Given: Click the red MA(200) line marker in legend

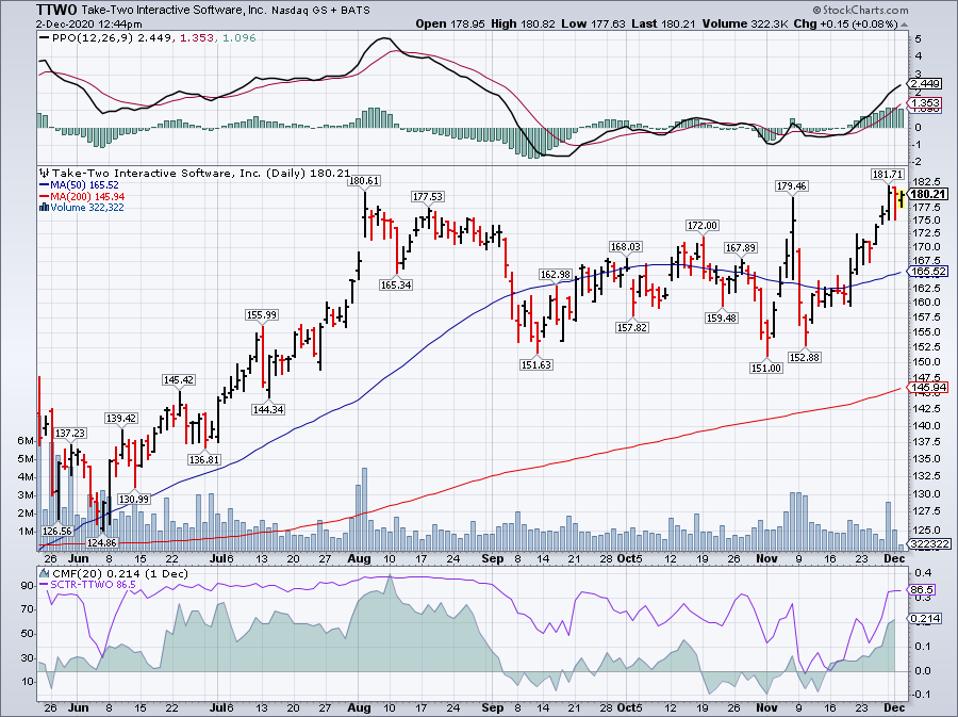Looking at the screenshot, I should pyautogui.click(x=45, y=197).
